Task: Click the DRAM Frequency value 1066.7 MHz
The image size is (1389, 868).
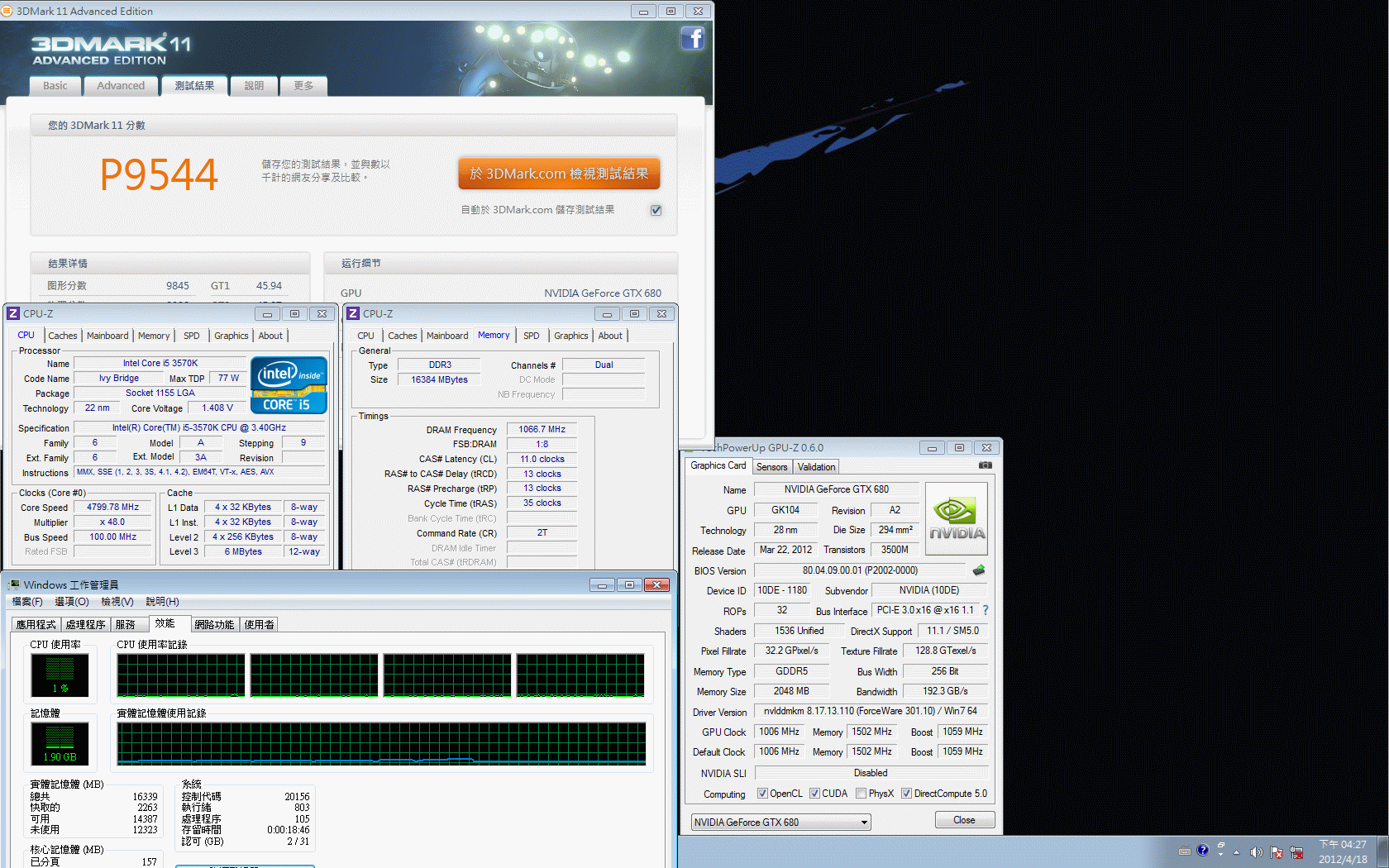Action: click(542, 430)
